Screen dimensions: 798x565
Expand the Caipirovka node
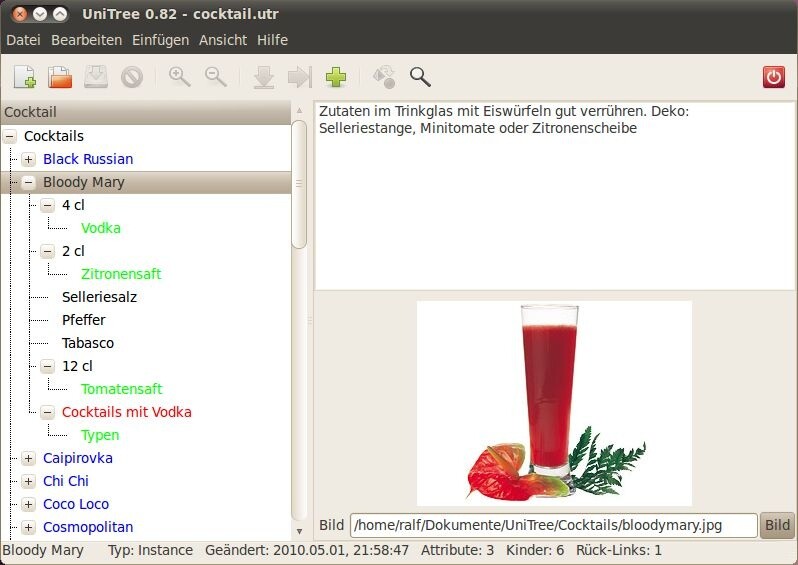pos(28,459)
